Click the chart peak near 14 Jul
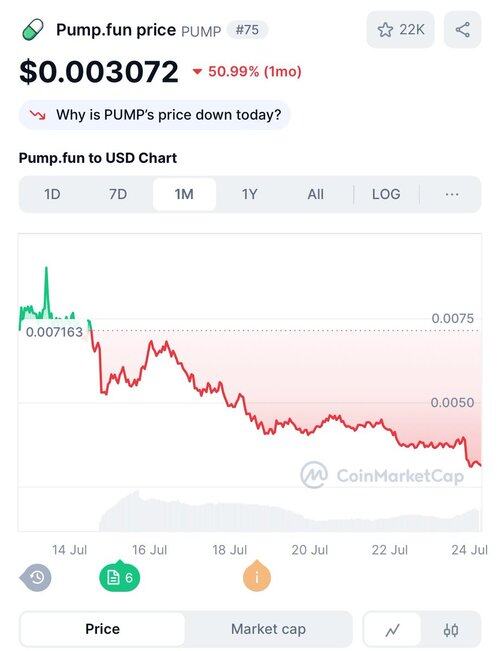This screenshot has height=651, width=500. [46, 269]
